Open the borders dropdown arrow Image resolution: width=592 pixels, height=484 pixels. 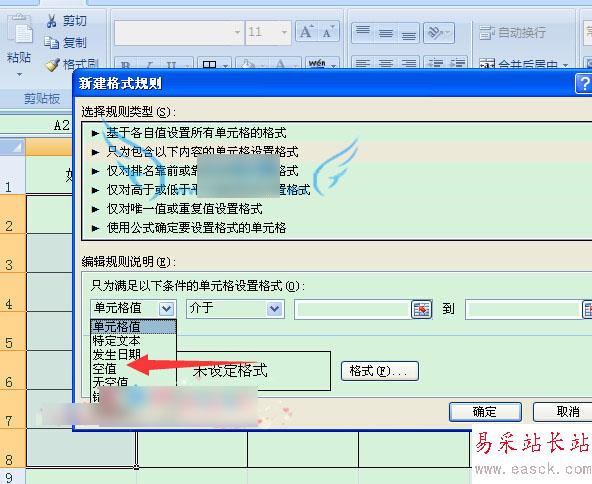(225, 65)
